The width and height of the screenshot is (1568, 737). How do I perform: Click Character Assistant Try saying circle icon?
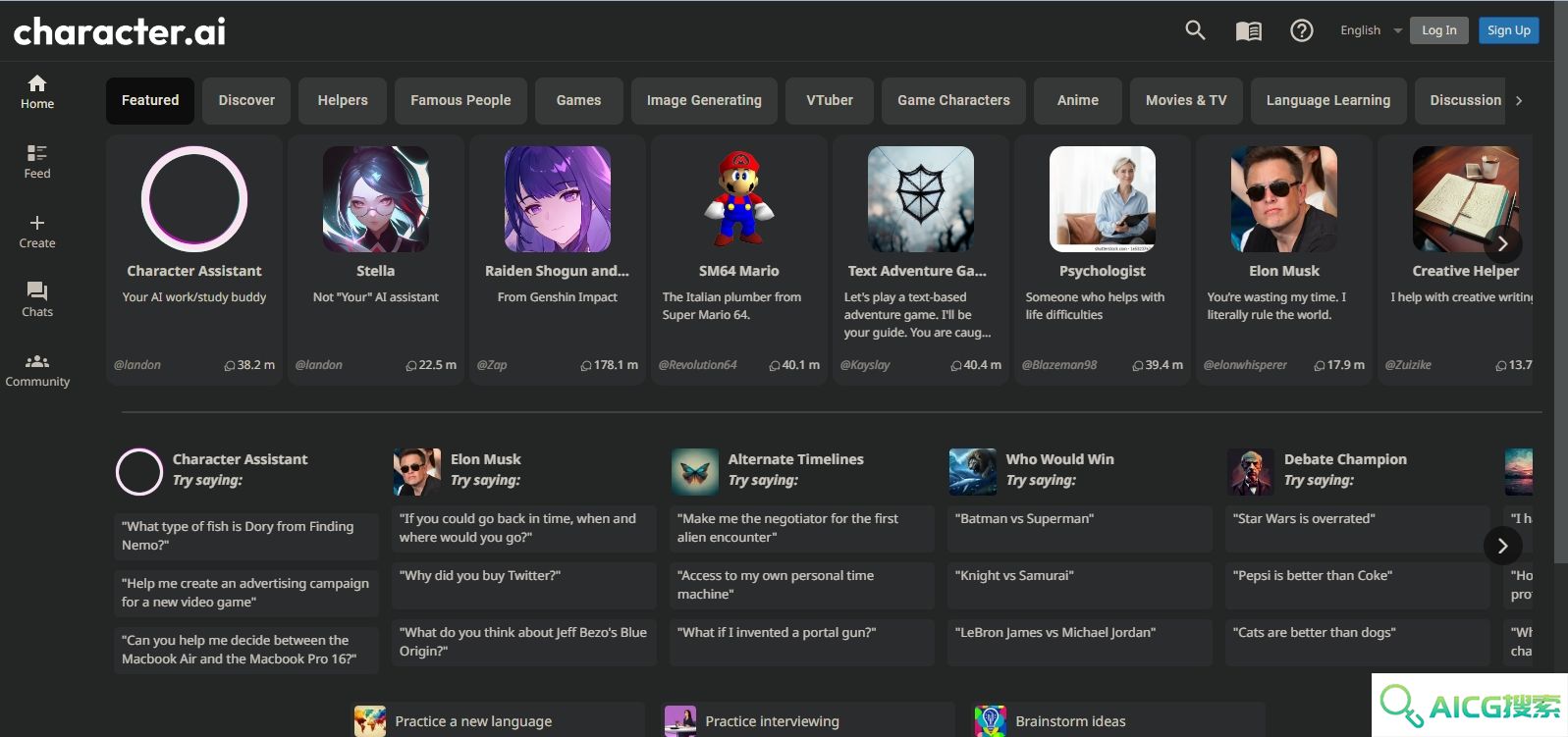pos(139,472)
